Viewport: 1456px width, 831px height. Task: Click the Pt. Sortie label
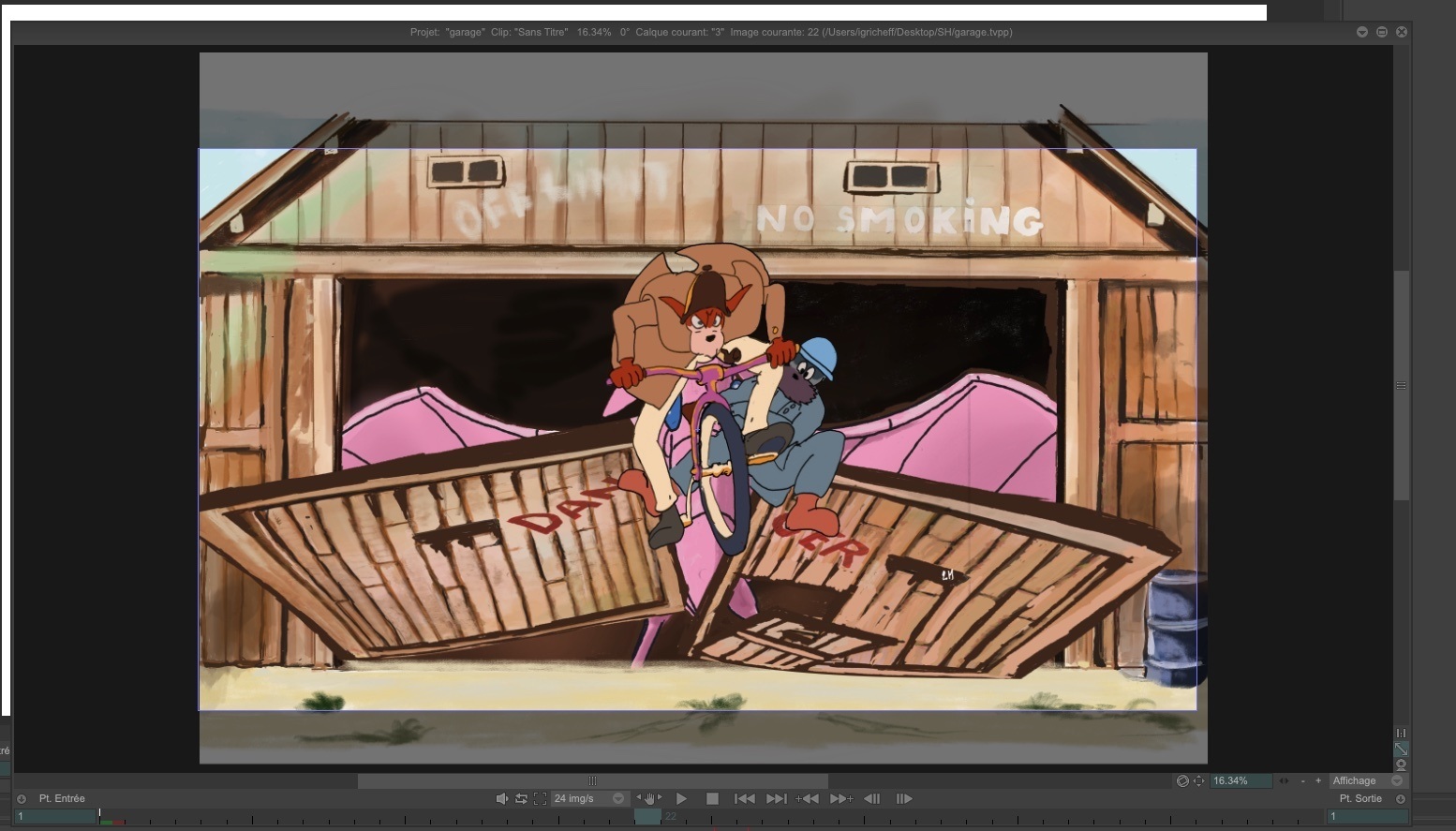tap(1360, 799)
